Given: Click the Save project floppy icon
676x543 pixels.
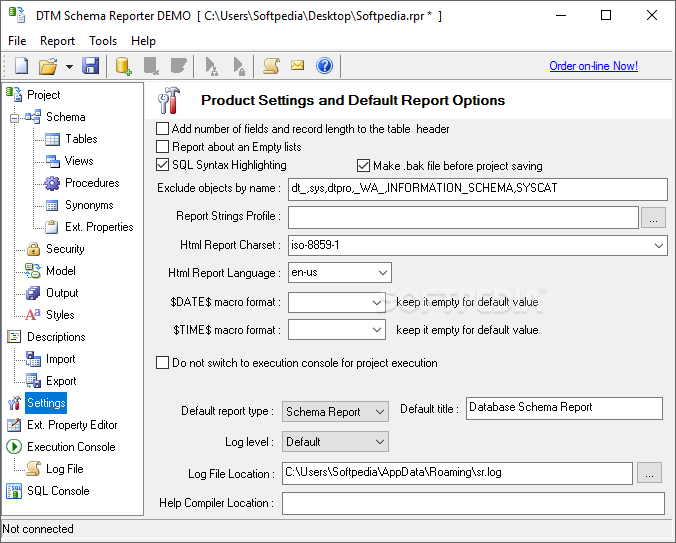Looking at the screenshot, I should click(91, 66).
